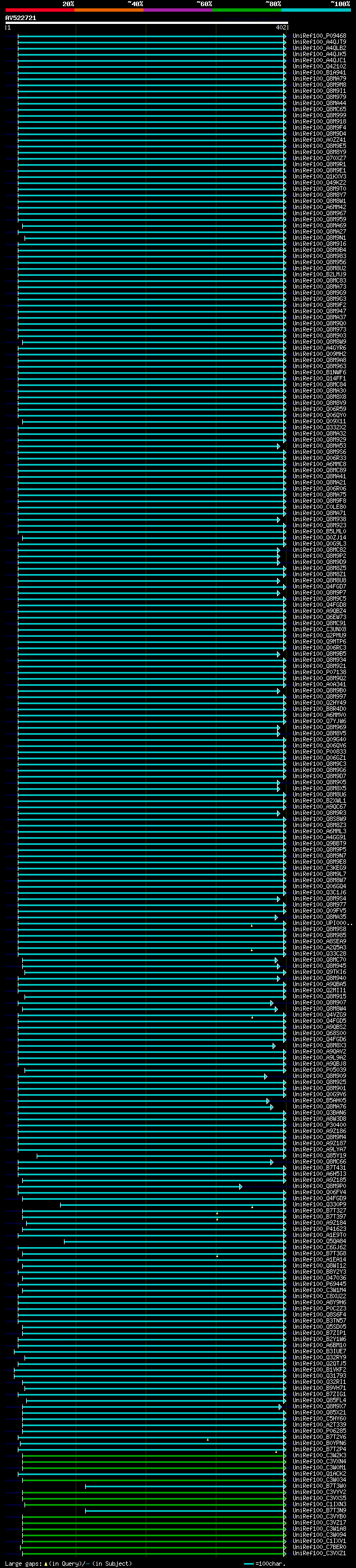
Task: Select the UniRef100_Q330P9 label
Action: pos(319,1205)
